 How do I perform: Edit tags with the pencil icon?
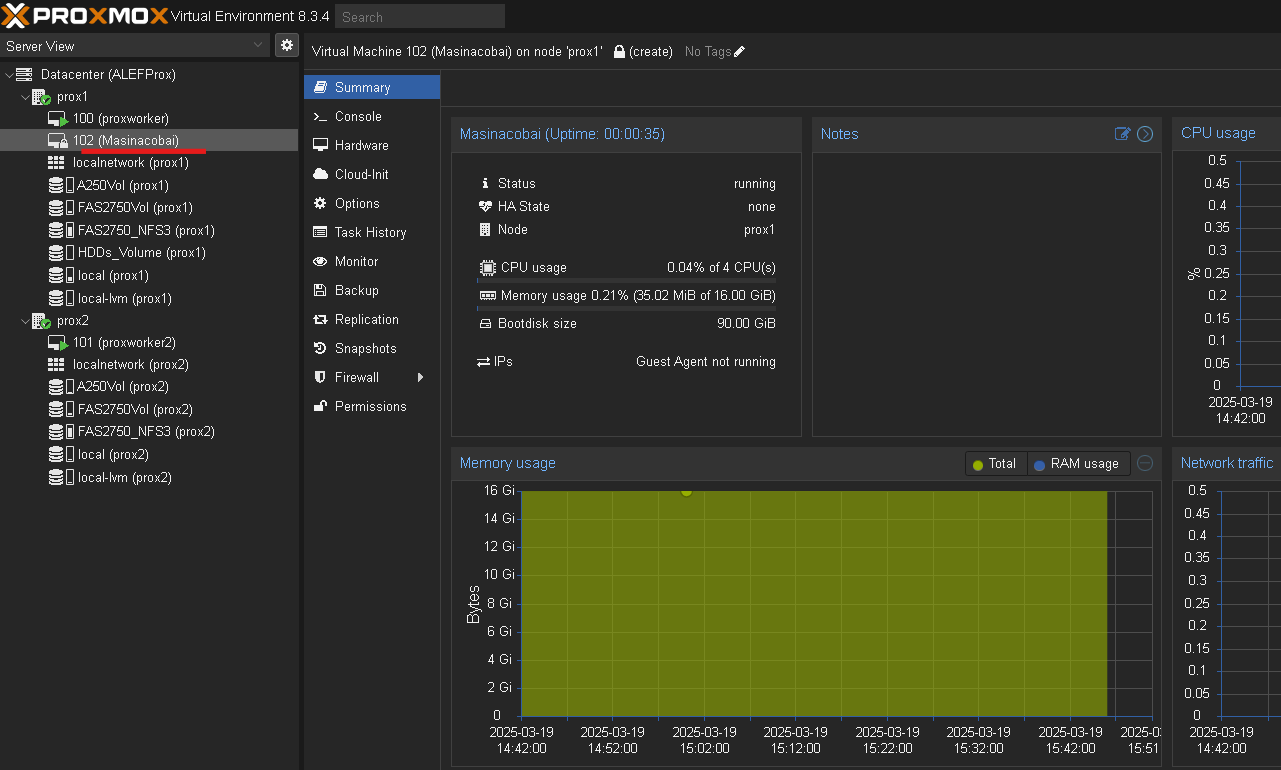pos(740,51)
